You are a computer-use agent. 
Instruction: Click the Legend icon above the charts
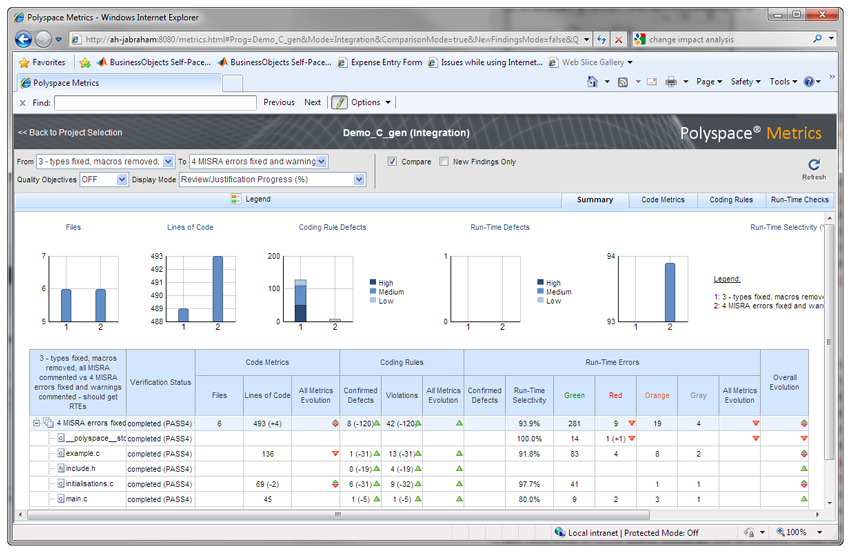point(236,199)
